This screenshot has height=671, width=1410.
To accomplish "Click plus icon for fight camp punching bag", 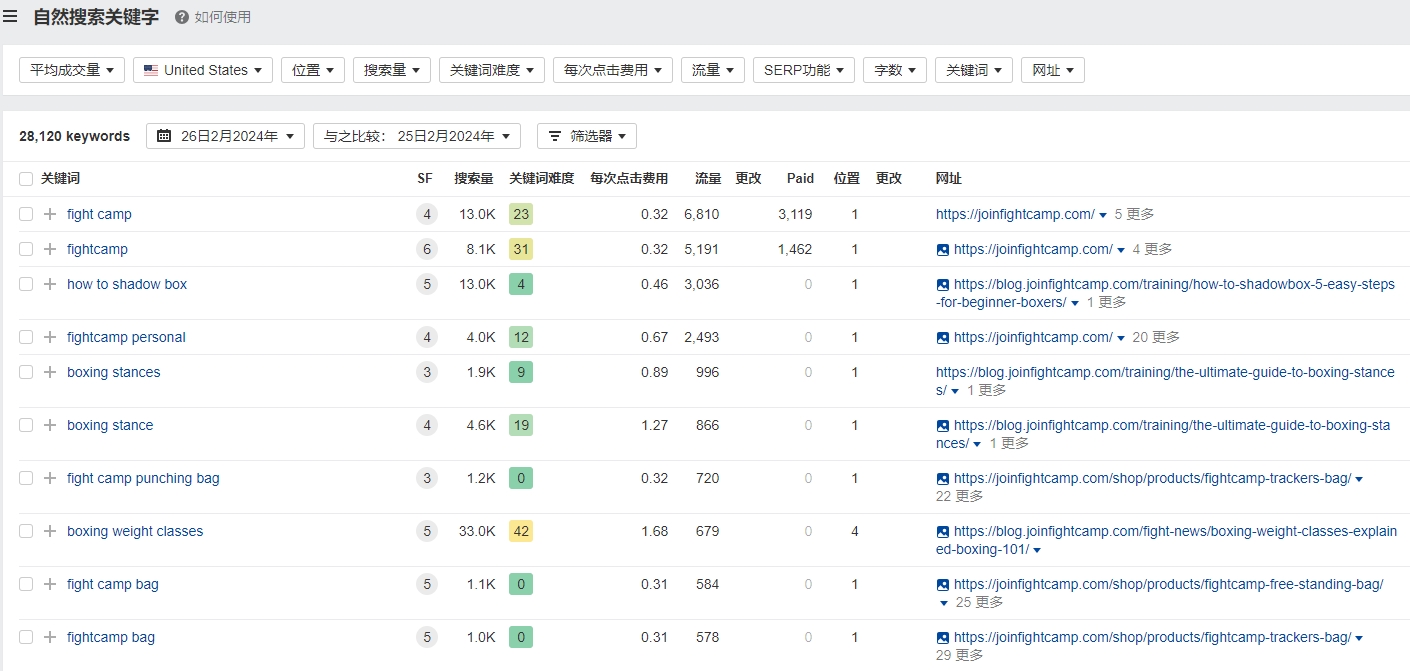I will 50,478.
